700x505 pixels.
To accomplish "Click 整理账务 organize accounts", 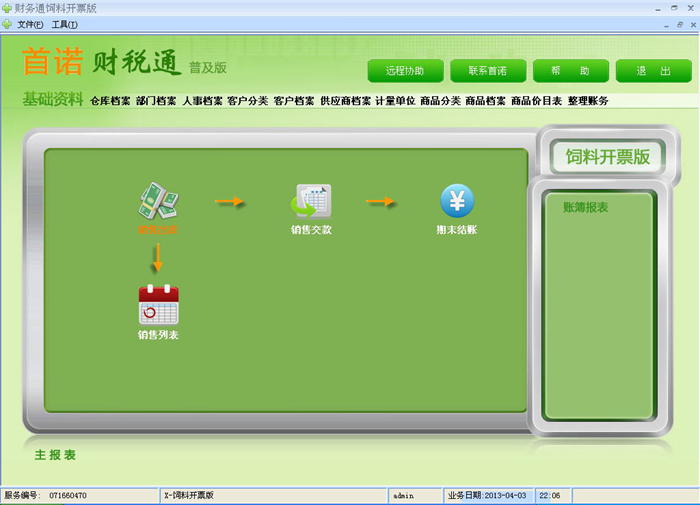I will coord(588,101).
